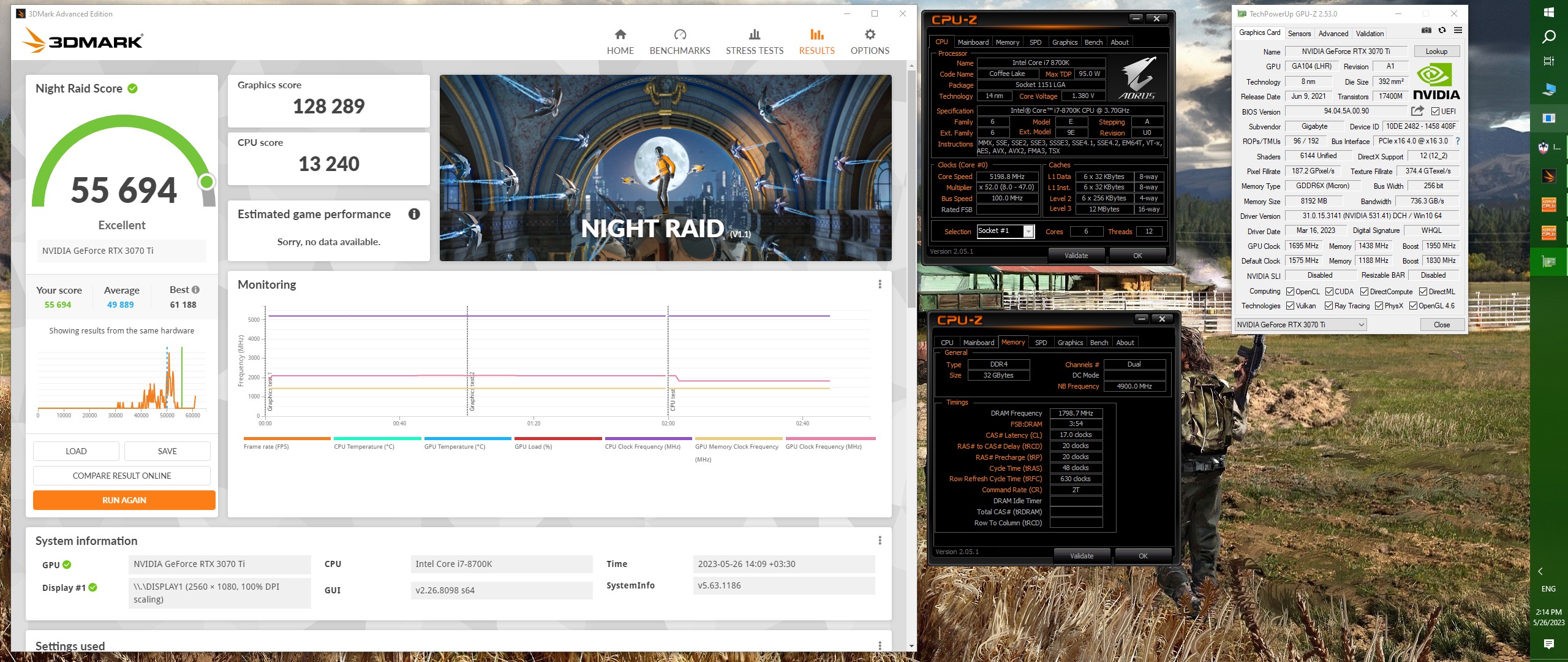
Task: Click the green check beside GPU label
Action: click(x=67, y=565)
